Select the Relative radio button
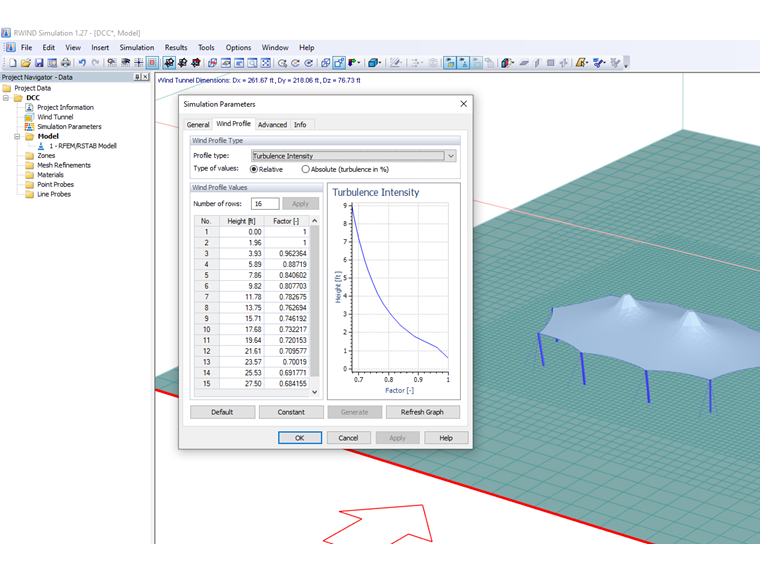 (253, 169)
